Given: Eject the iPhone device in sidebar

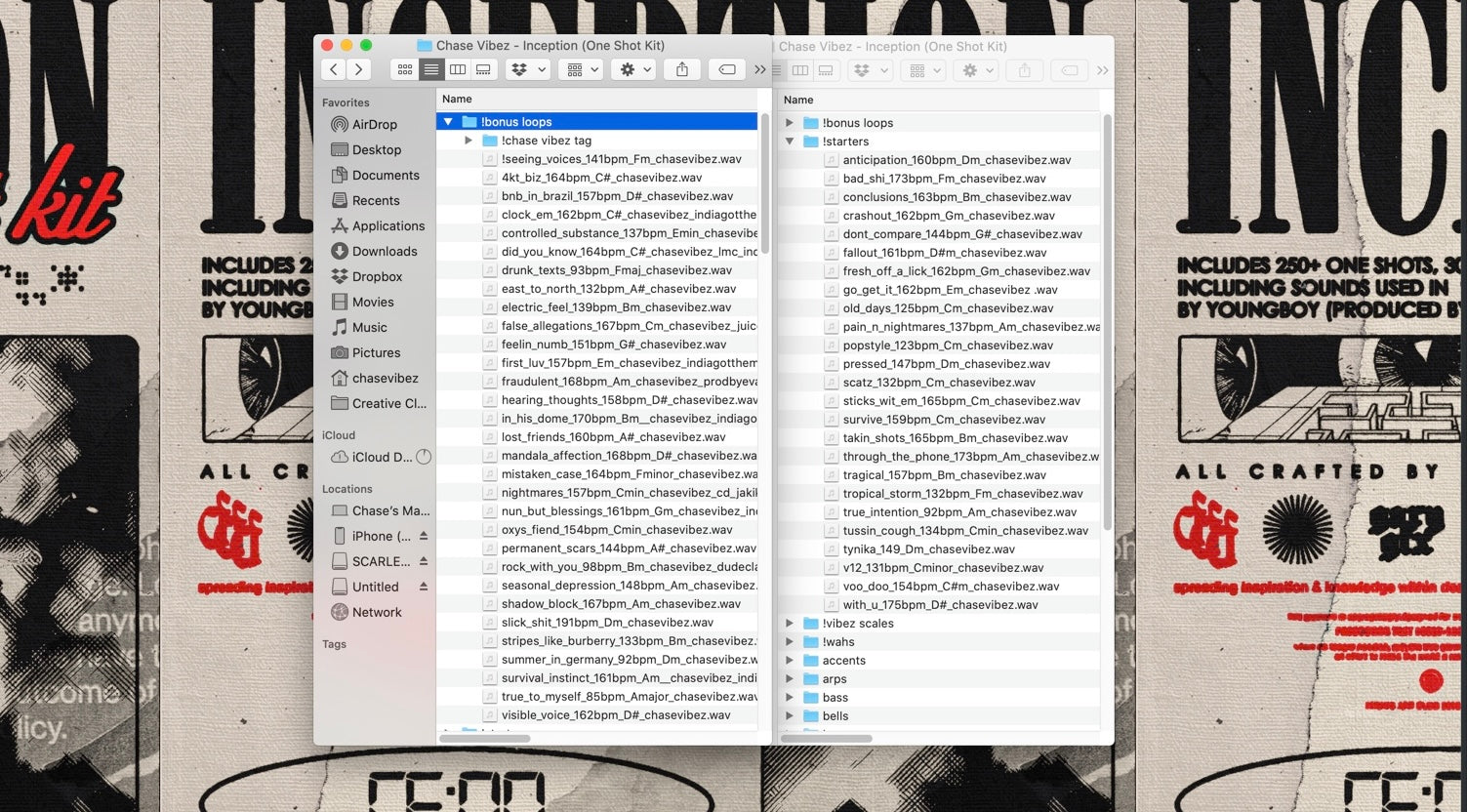Looking at the screenshot, I should (x=424, y=536).
